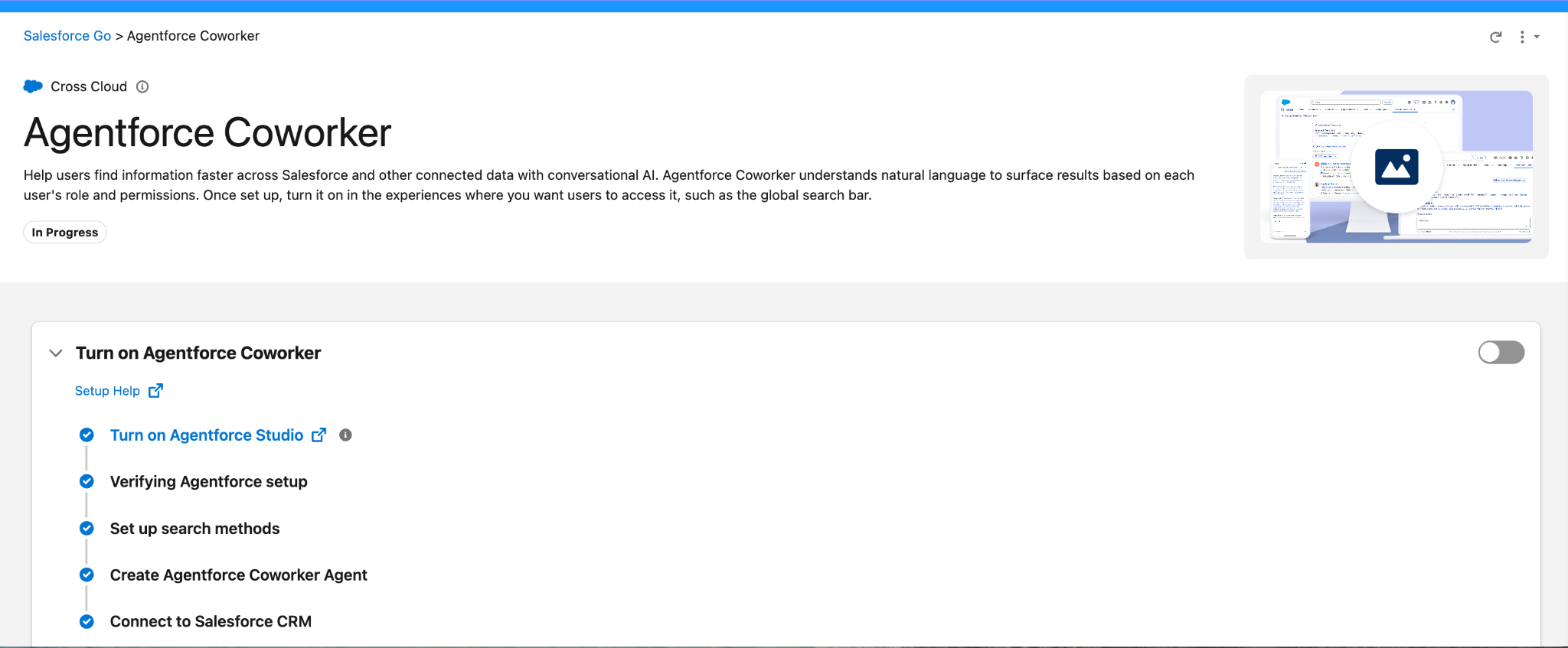Open the Turn on Agentforce Studio link
Screen dimensions: 1568x648
click(207, 435)
